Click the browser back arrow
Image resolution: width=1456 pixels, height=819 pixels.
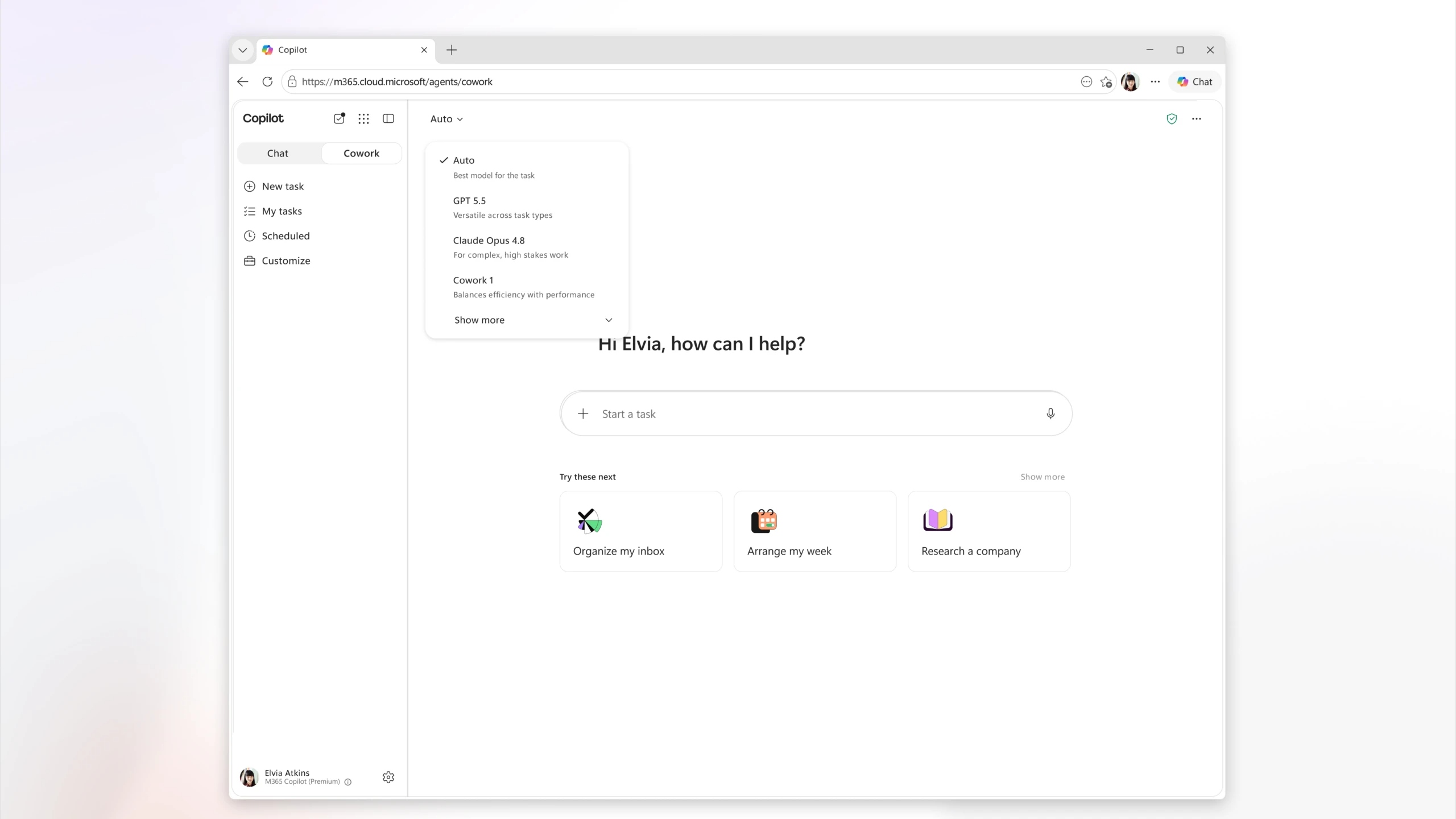pos(243,81)
